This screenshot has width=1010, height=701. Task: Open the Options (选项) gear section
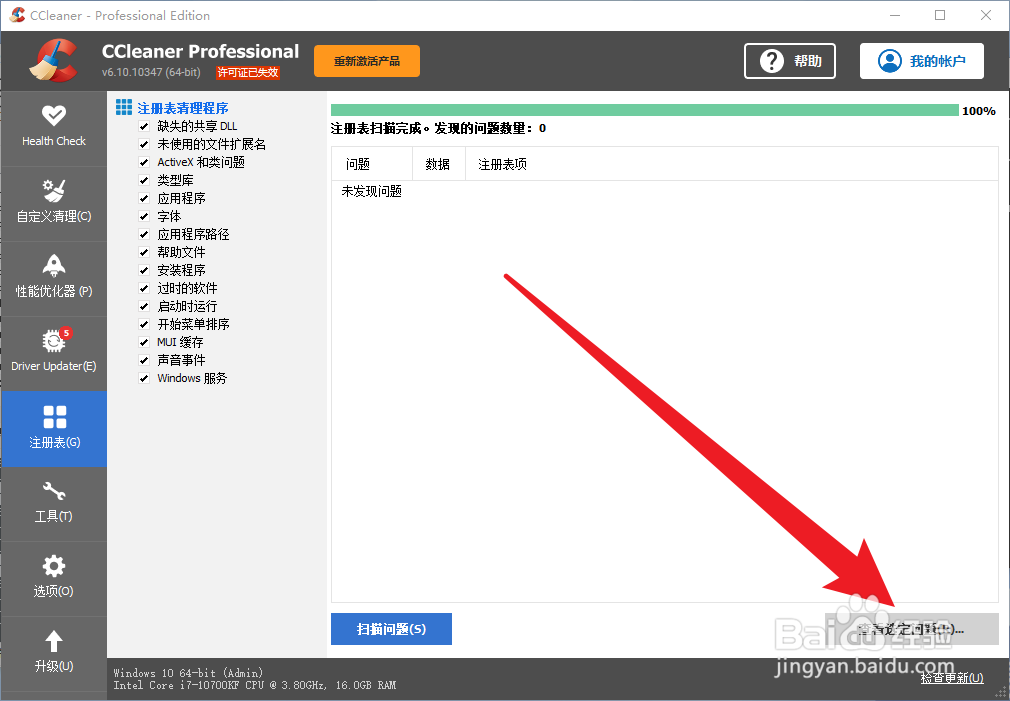(53, 578)
